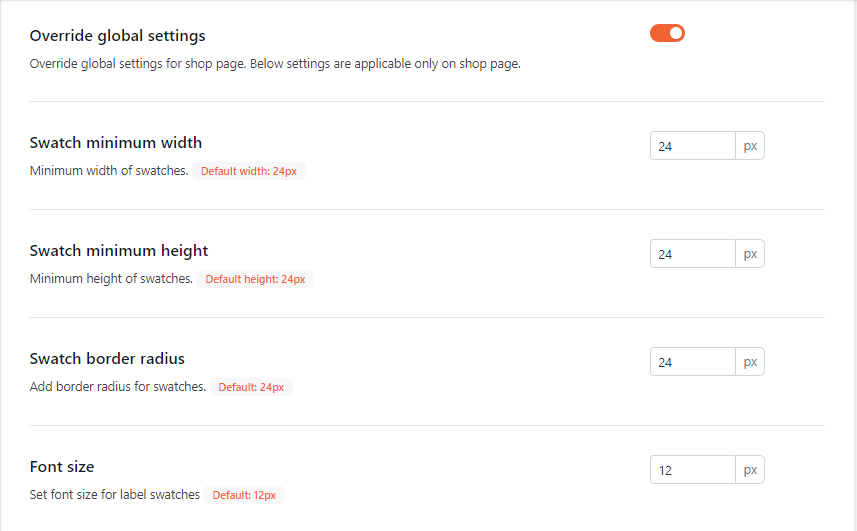The image size is (857, 531).
Task: Click the Swatch border radius label
Action: tap(107, 359)
